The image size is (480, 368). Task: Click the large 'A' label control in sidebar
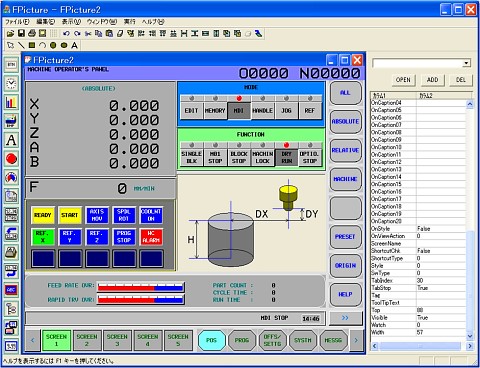pyautogui.click(x=11, y=140)
